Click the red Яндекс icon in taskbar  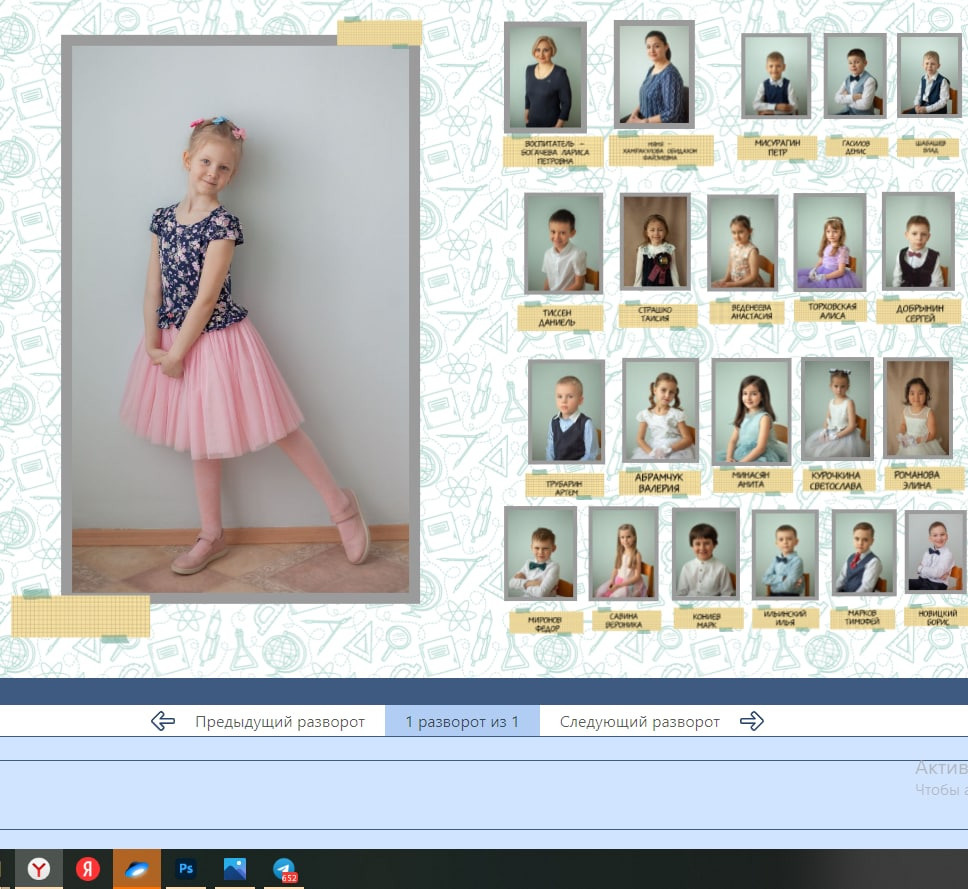pyautogui.click(x=88, y=869)
